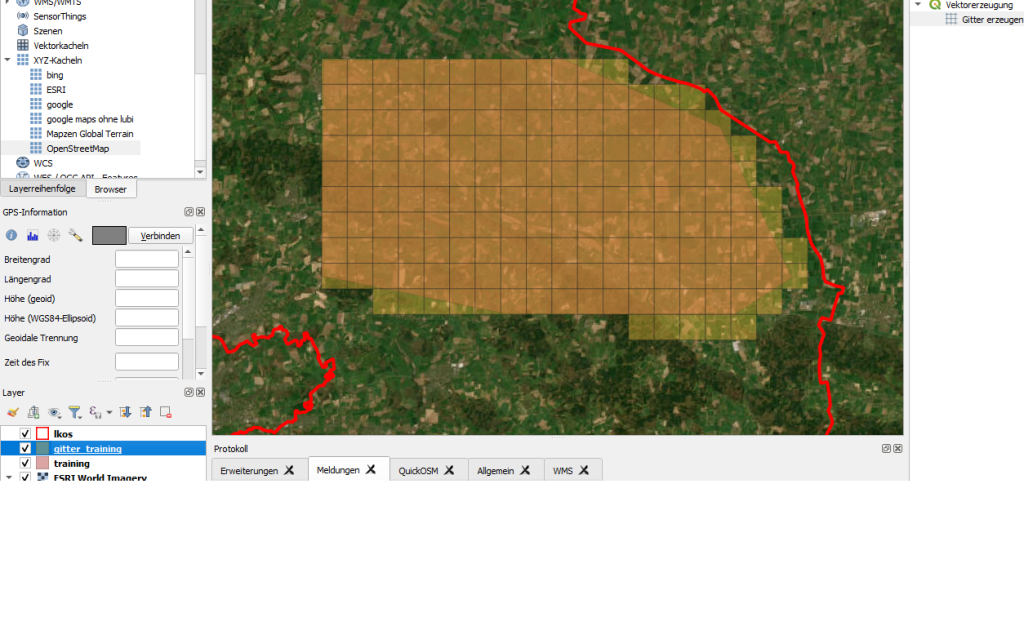1024x617 pixels.
Task: Click the Verbinden button
Action: coord(161,236)
